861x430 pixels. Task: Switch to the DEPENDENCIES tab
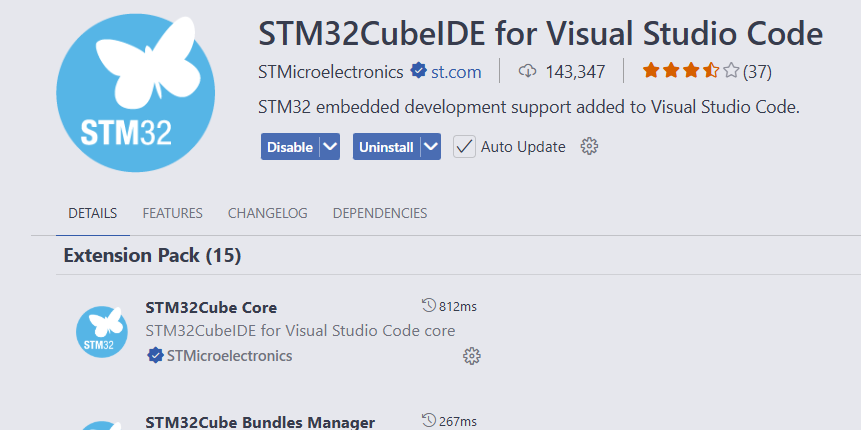pos(380,213)
